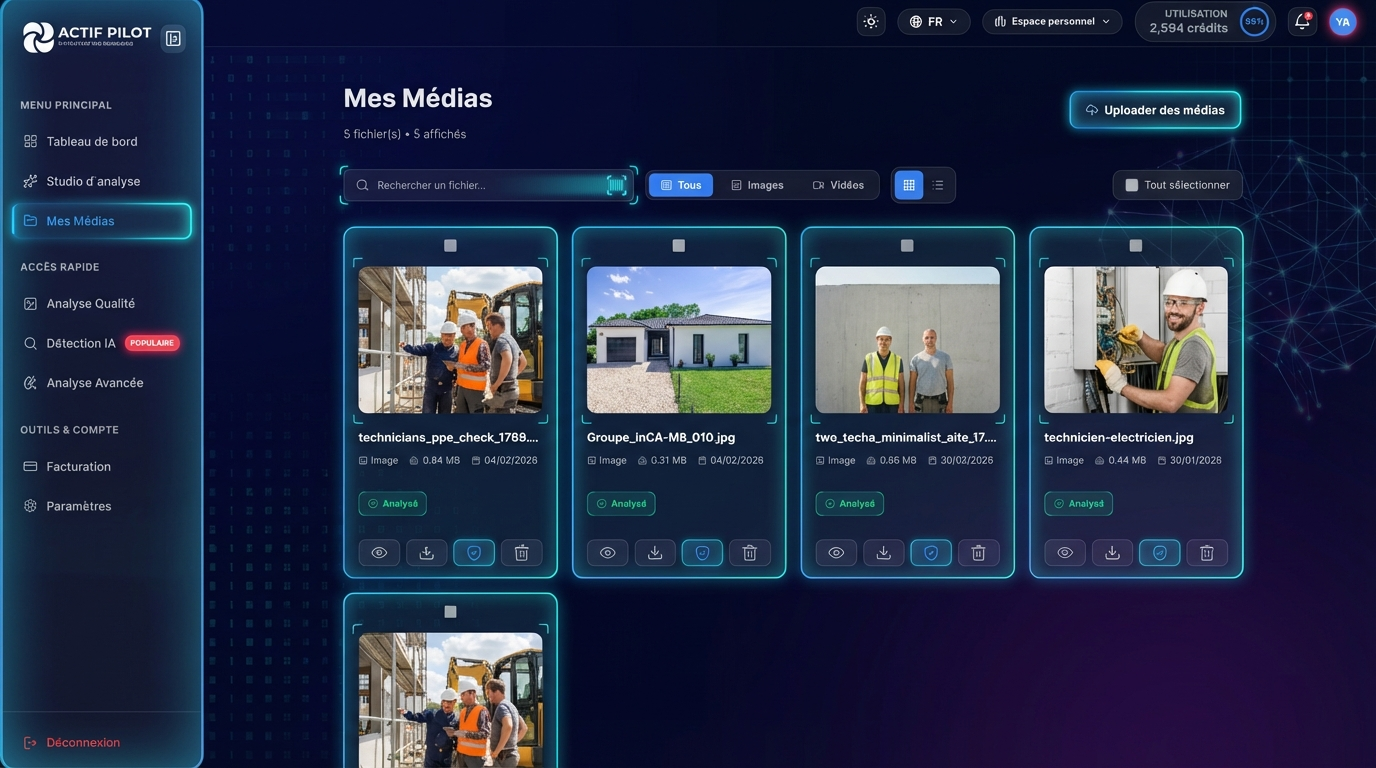Toggle light/dark theme sun icon

tap(871, 21)
